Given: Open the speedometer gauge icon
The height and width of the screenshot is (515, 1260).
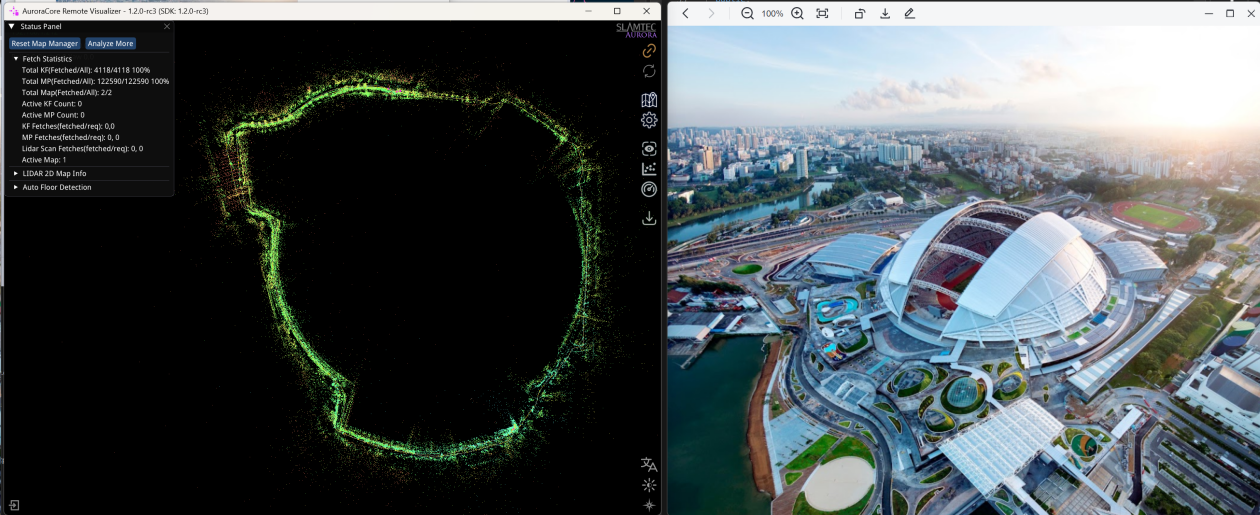Looking at the screenshot, I should [x=649, y=190].
